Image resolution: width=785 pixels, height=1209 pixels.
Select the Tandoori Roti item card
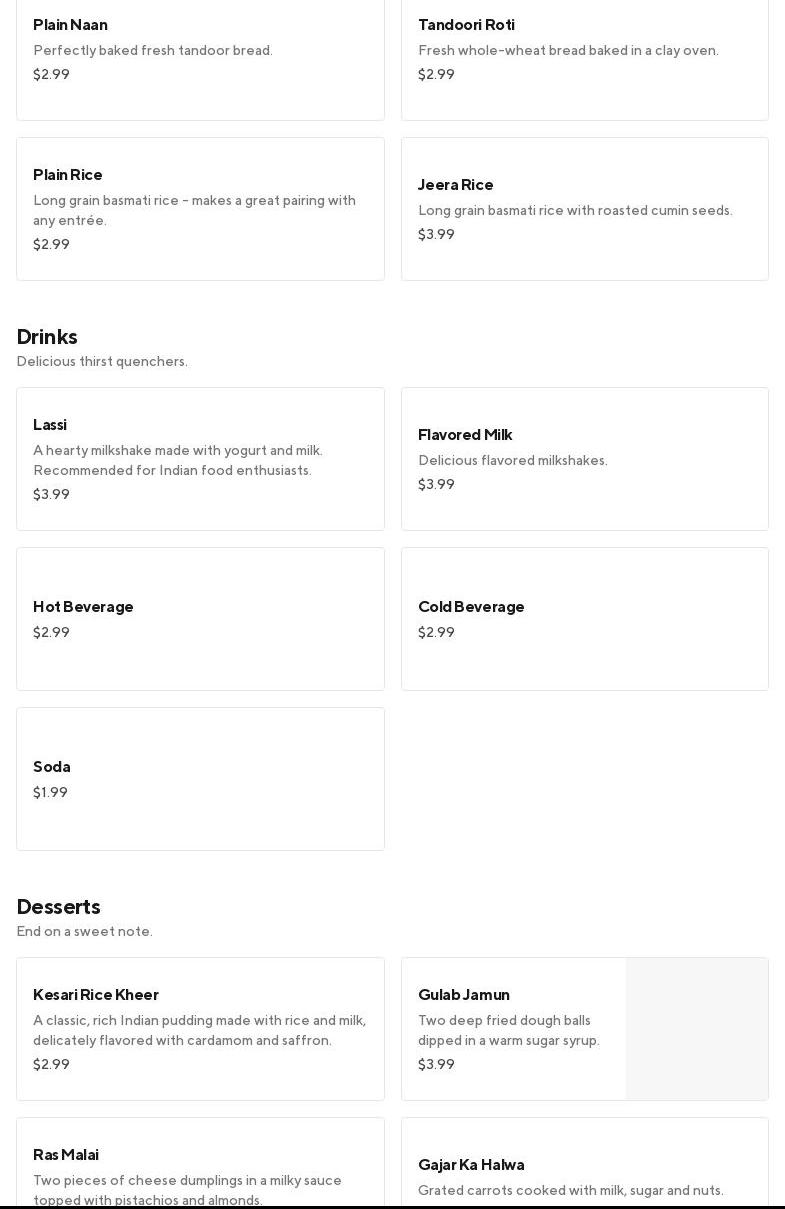click(x=584, y=50)
